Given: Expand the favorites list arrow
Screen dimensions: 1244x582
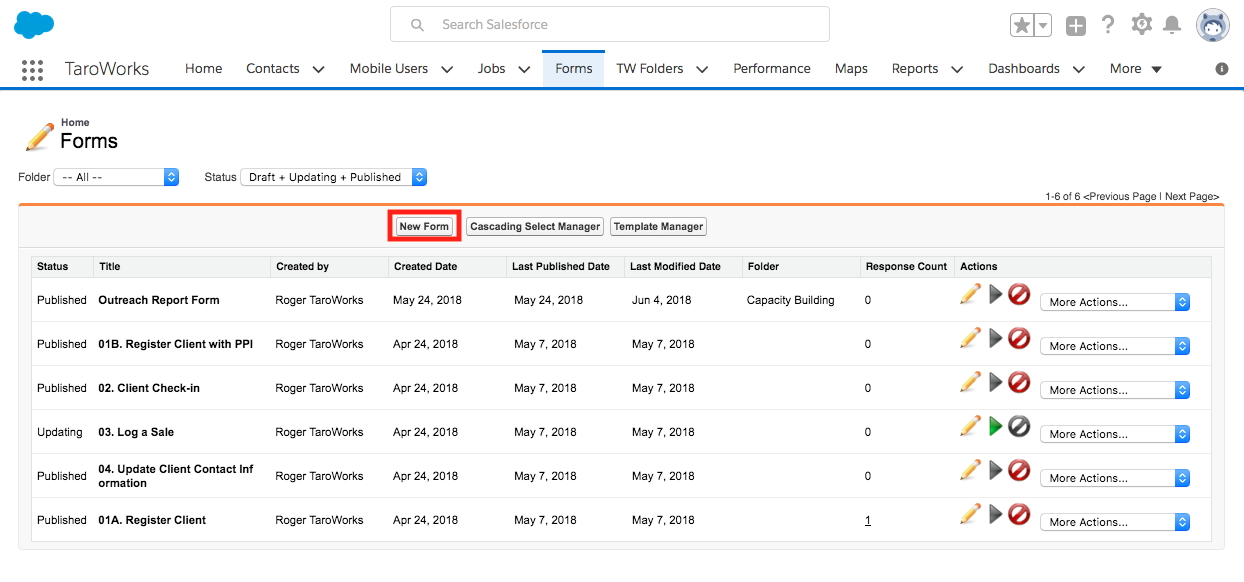Looking at the screenshot, I should [x=1043, y=26].
